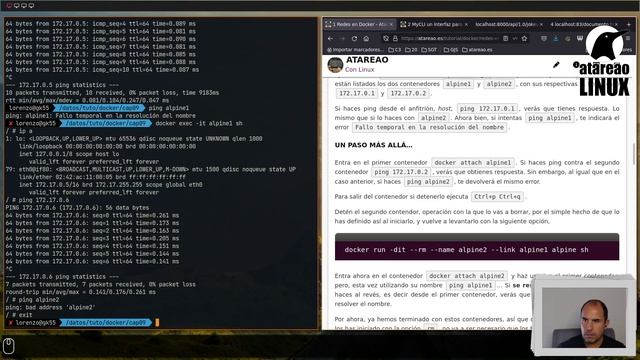This screenshot has width=640, height=360.
Task: Click the 'ping 172.17.0.2' inline code
Action: coord(401,172)
